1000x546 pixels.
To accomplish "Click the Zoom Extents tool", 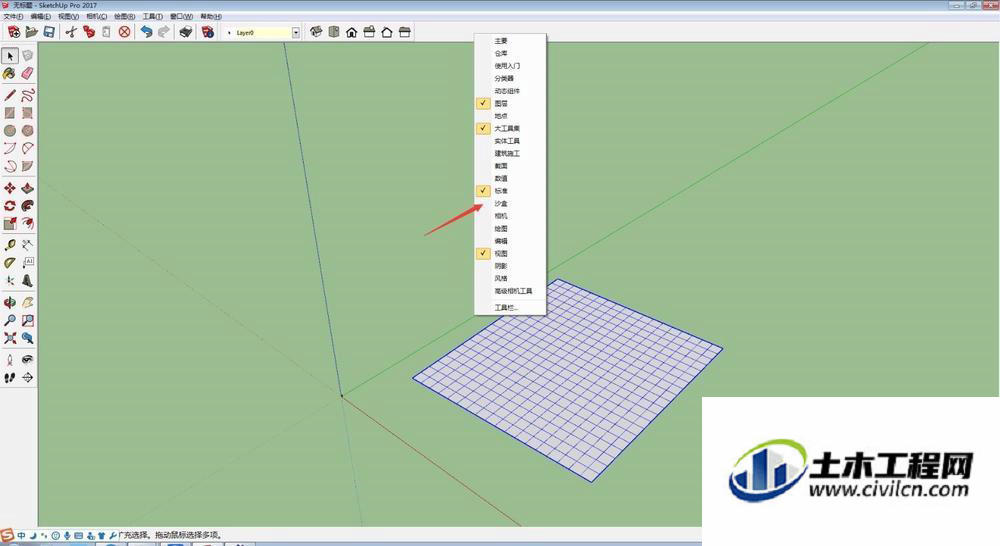I will click(10, 338).
